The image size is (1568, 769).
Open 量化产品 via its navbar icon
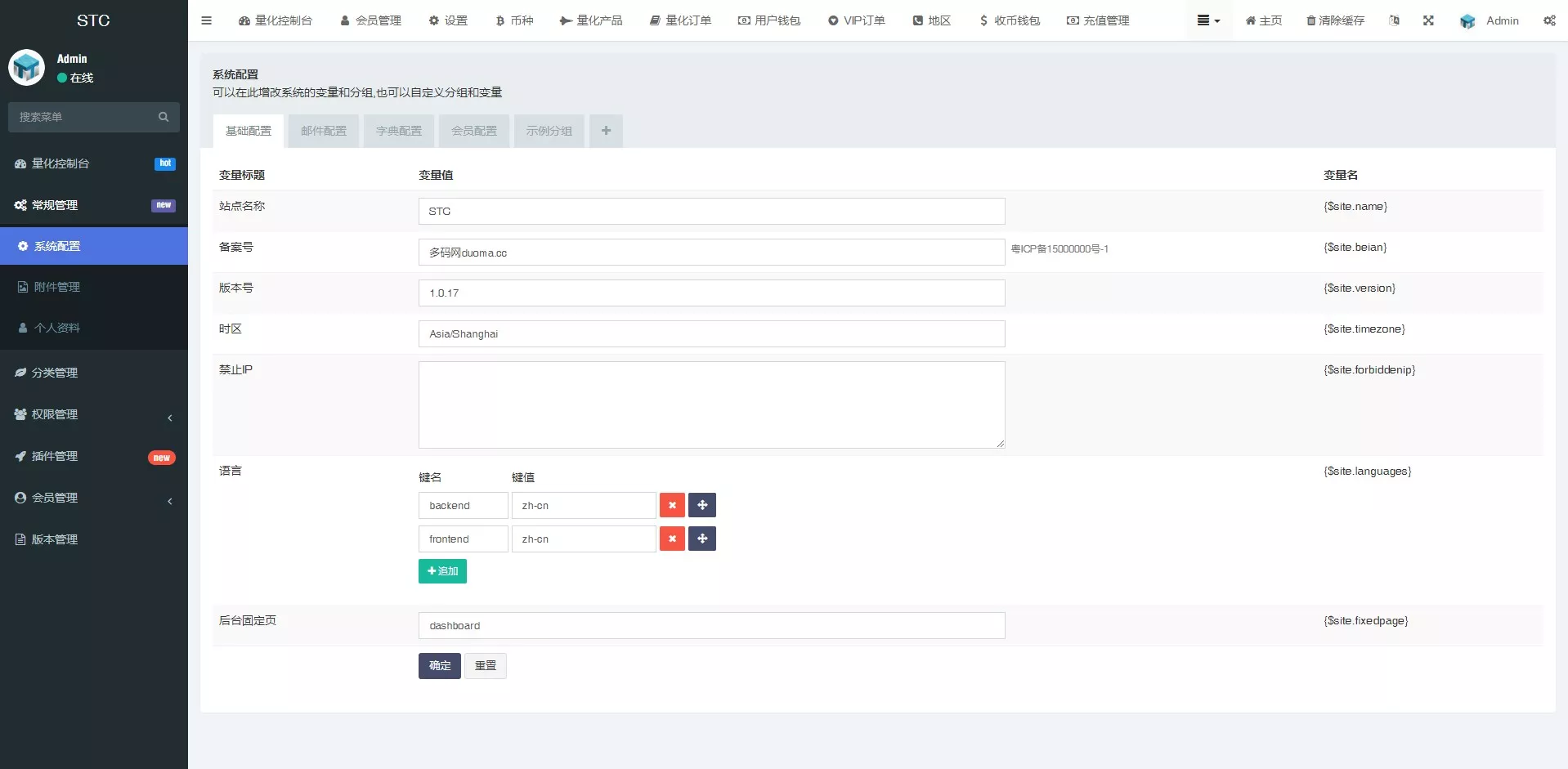(x=590, y=20)
